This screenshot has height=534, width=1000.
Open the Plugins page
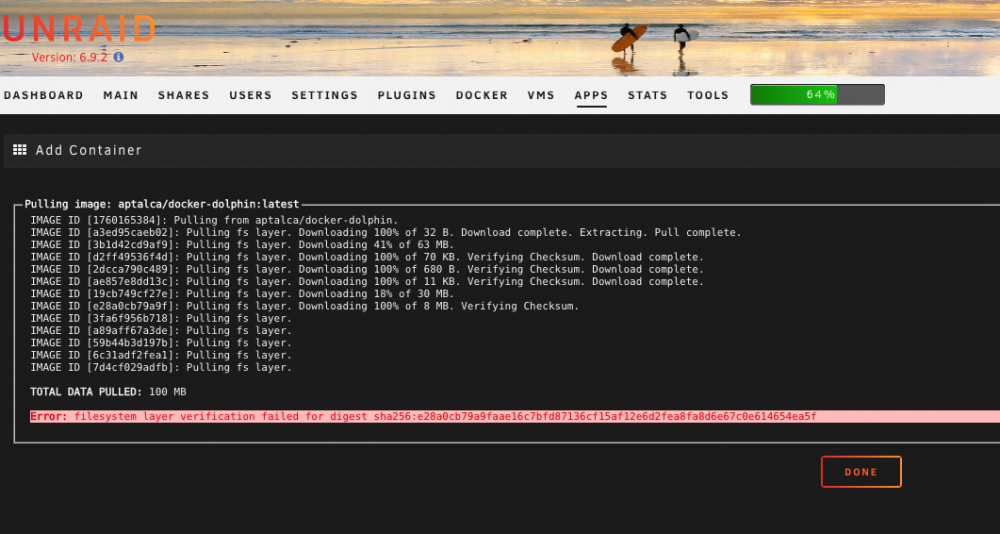(407, 95)
